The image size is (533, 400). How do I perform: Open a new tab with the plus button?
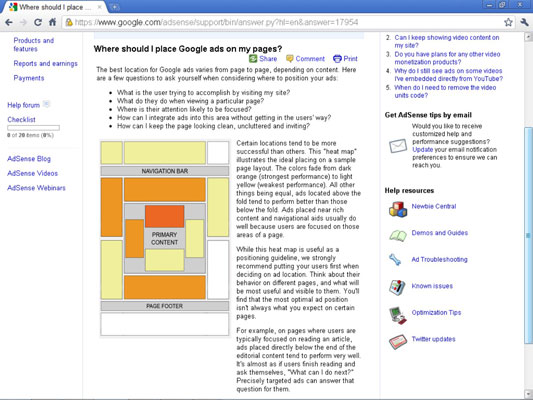115,7
